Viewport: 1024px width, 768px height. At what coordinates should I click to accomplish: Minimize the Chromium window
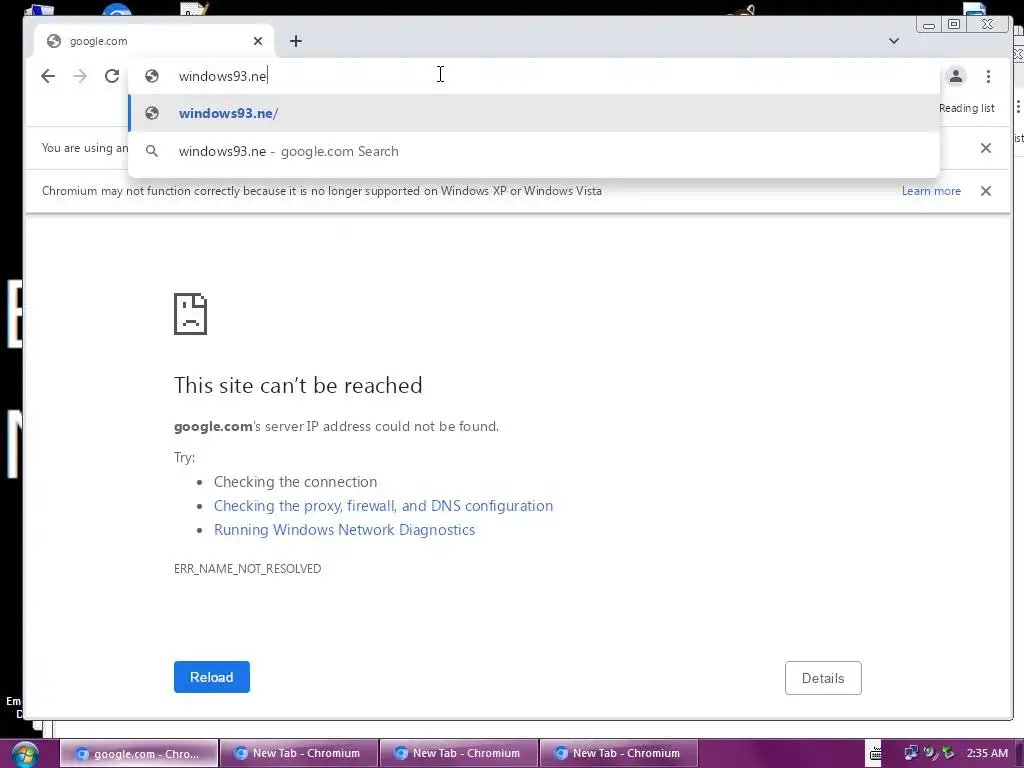(x=929, y=25)
